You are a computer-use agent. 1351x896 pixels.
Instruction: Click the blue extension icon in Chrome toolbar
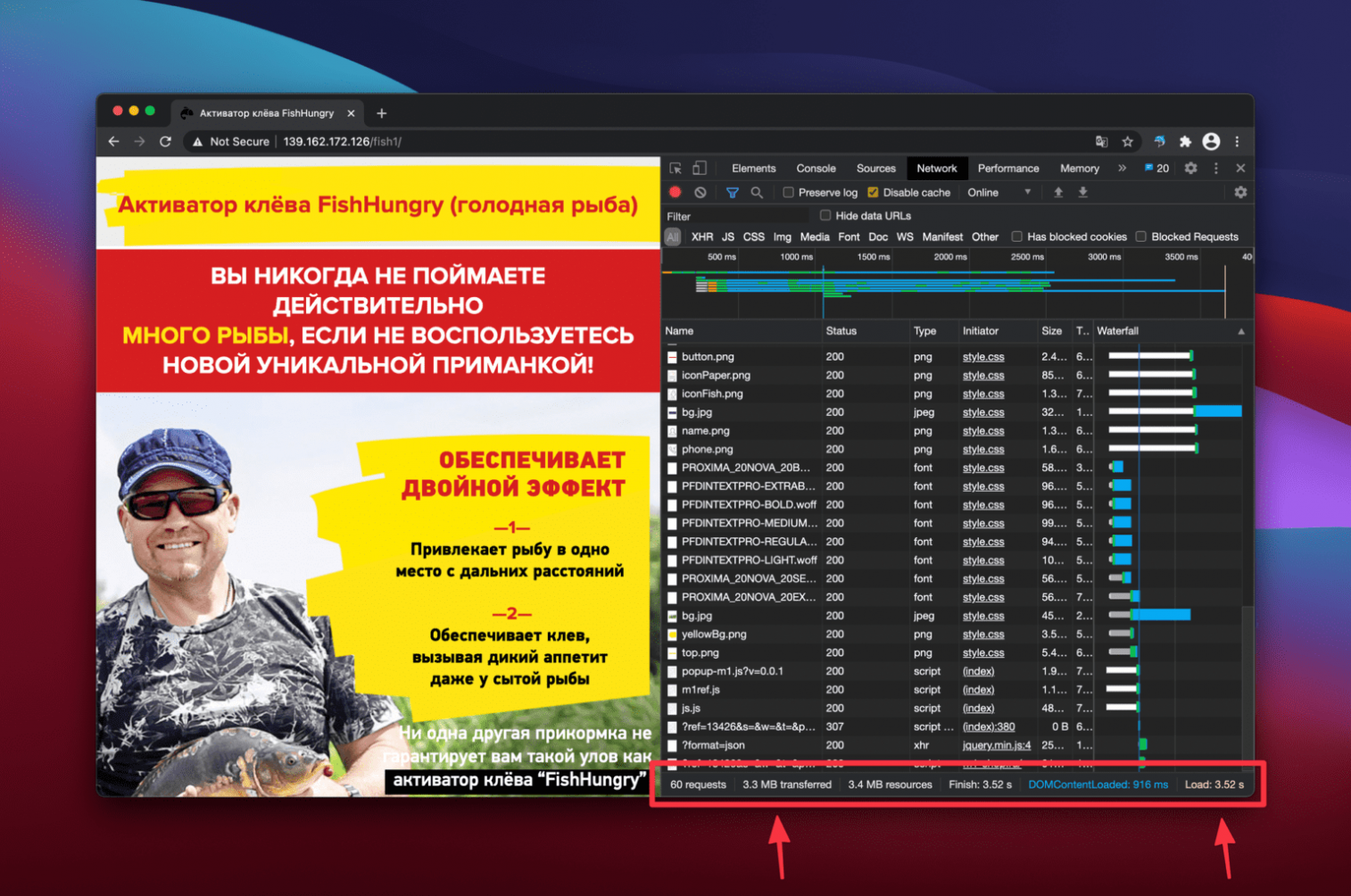coord(1159,141)
